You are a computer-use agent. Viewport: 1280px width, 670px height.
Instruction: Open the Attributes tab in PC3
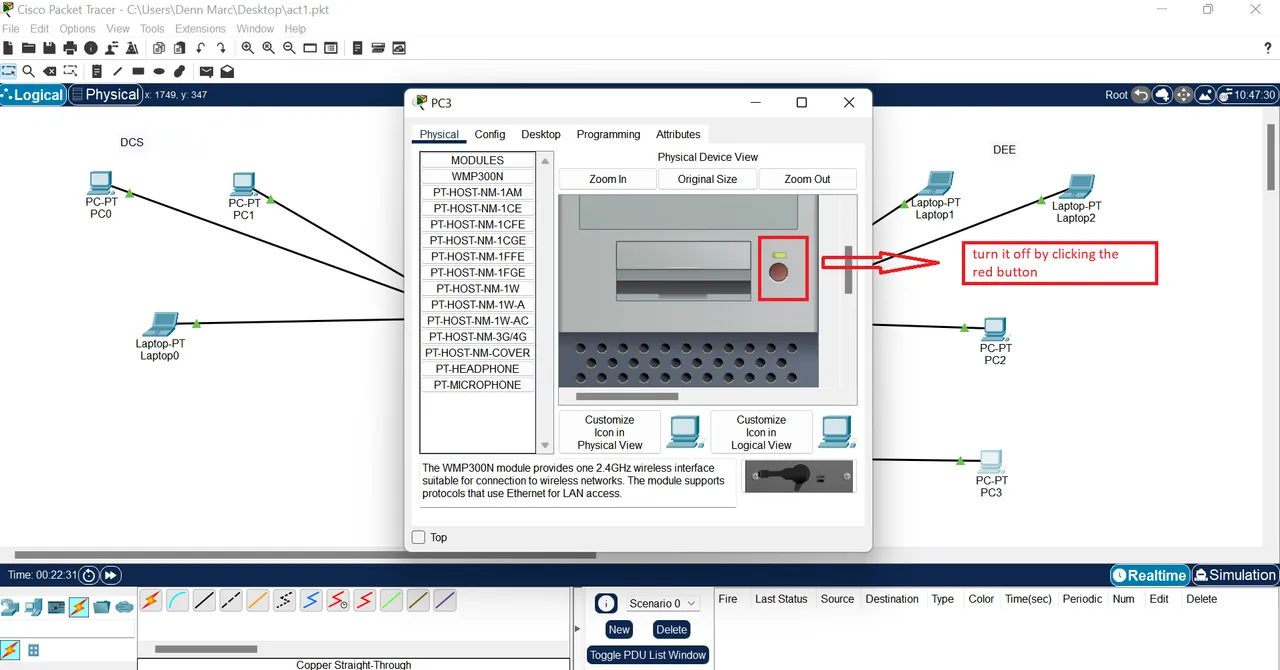(x=678, y=134)
